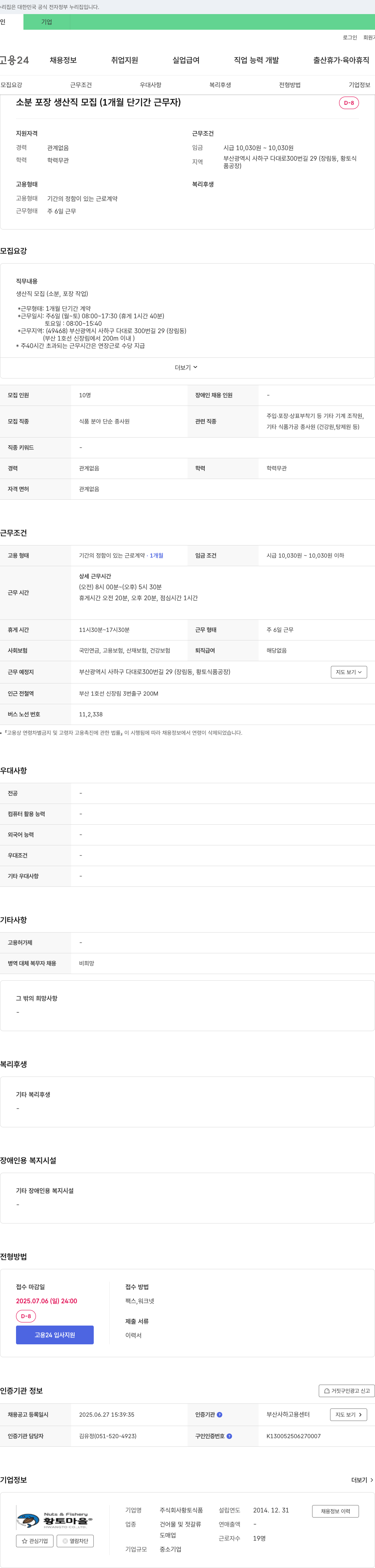Click the 인증기관 help question-mark icon
Image resolution: width=375 pixels, height=1568 pixels.
tap(220, 1415)
